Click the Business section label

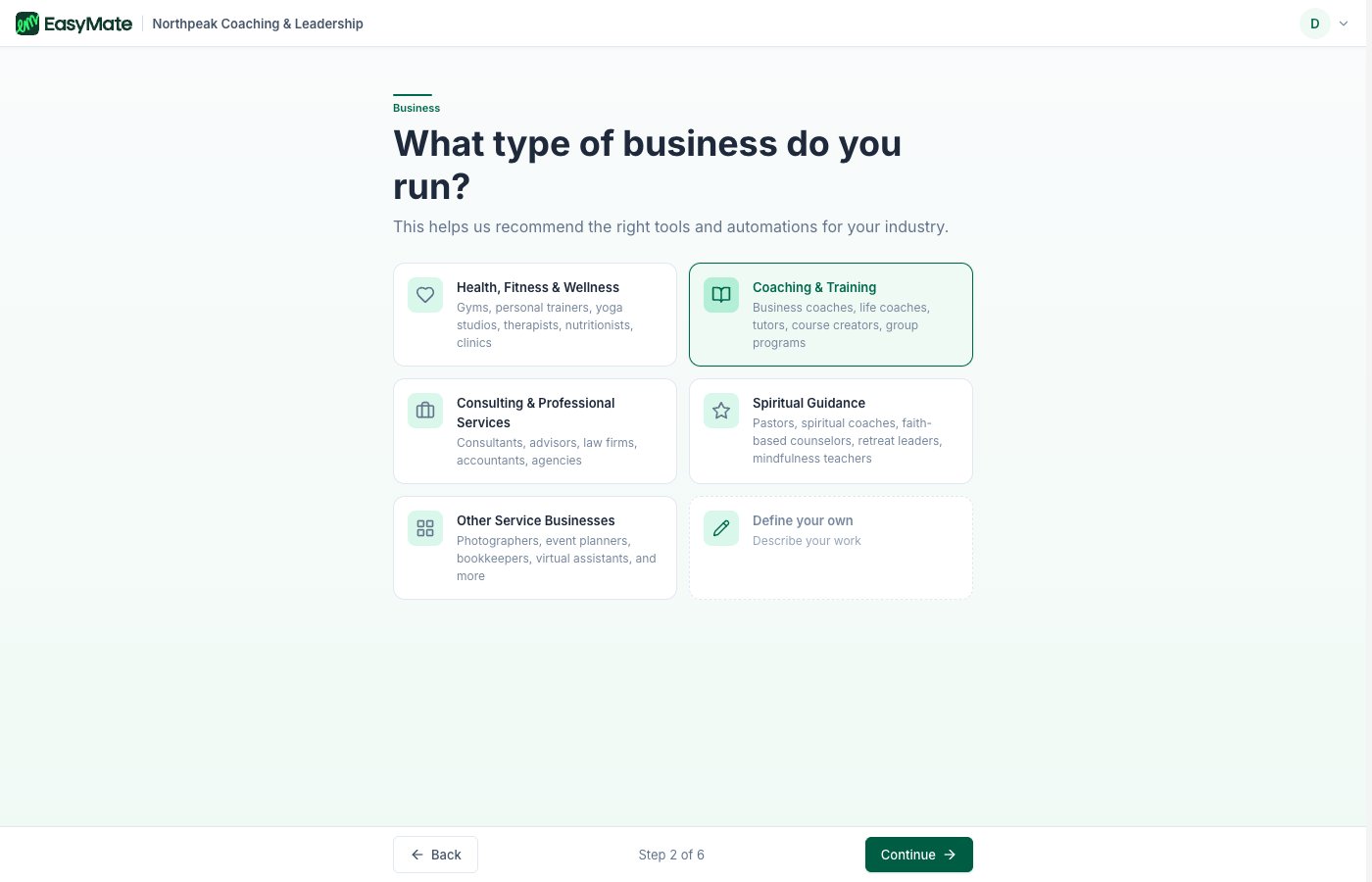coord(416,108)
